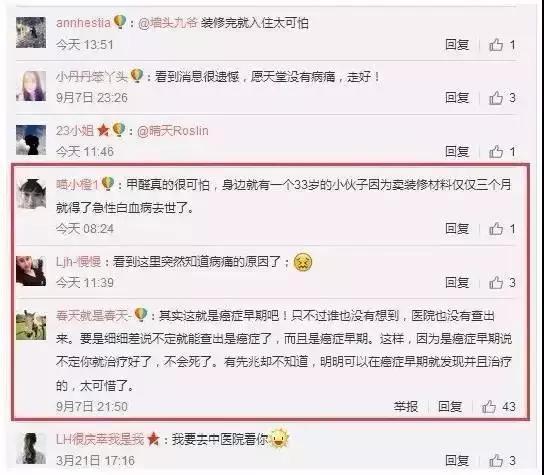Like annhestia's comment with thumbs-up icon

point(496,45)
